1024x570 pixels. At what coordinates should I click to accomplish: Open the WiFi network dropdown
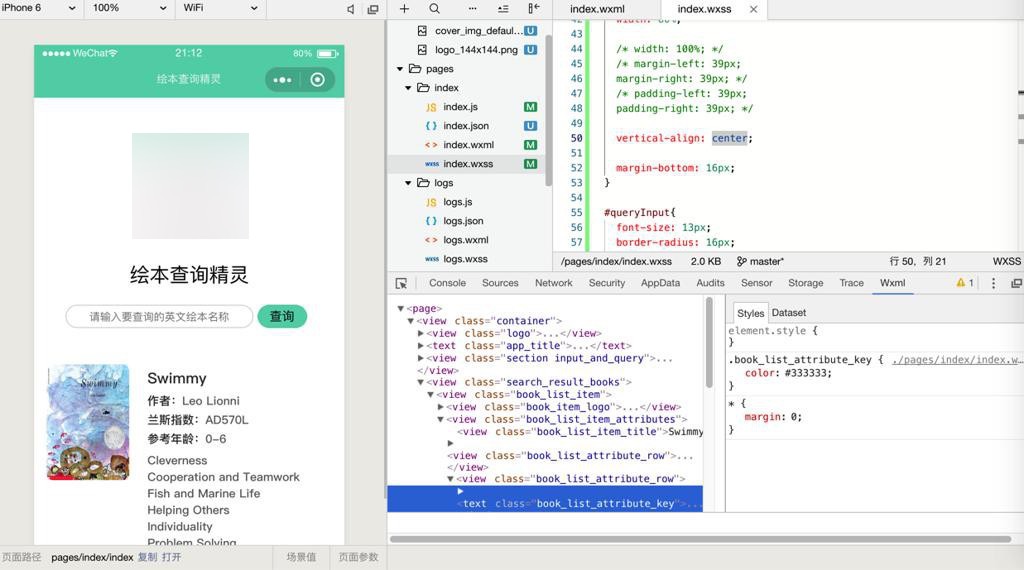pyautogui.click(x=220, y=8)
